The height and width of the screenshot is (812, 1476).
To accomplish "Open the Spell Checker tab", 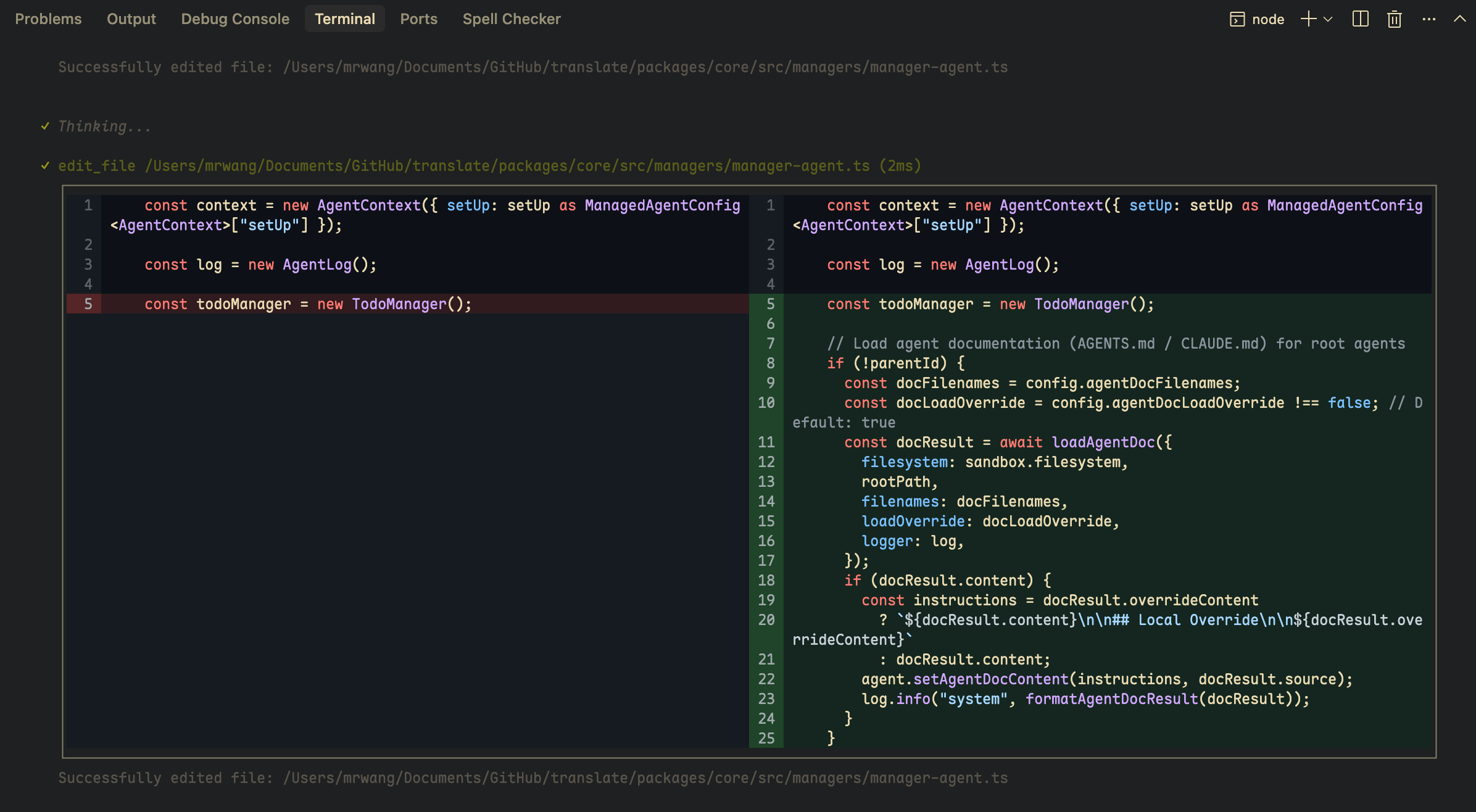I will (512, 19).
